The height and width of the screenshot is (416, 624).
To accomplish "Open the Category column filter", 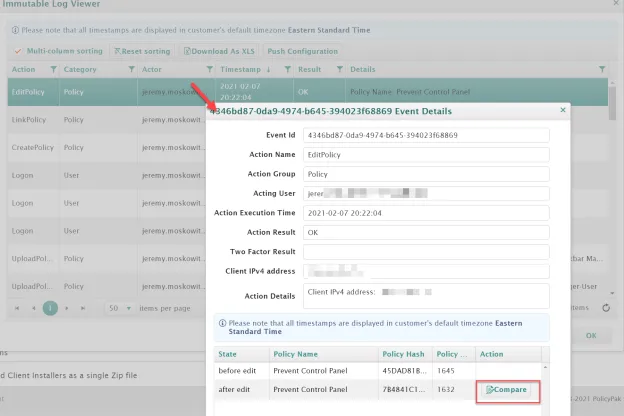I will click(x=131, y=69).
